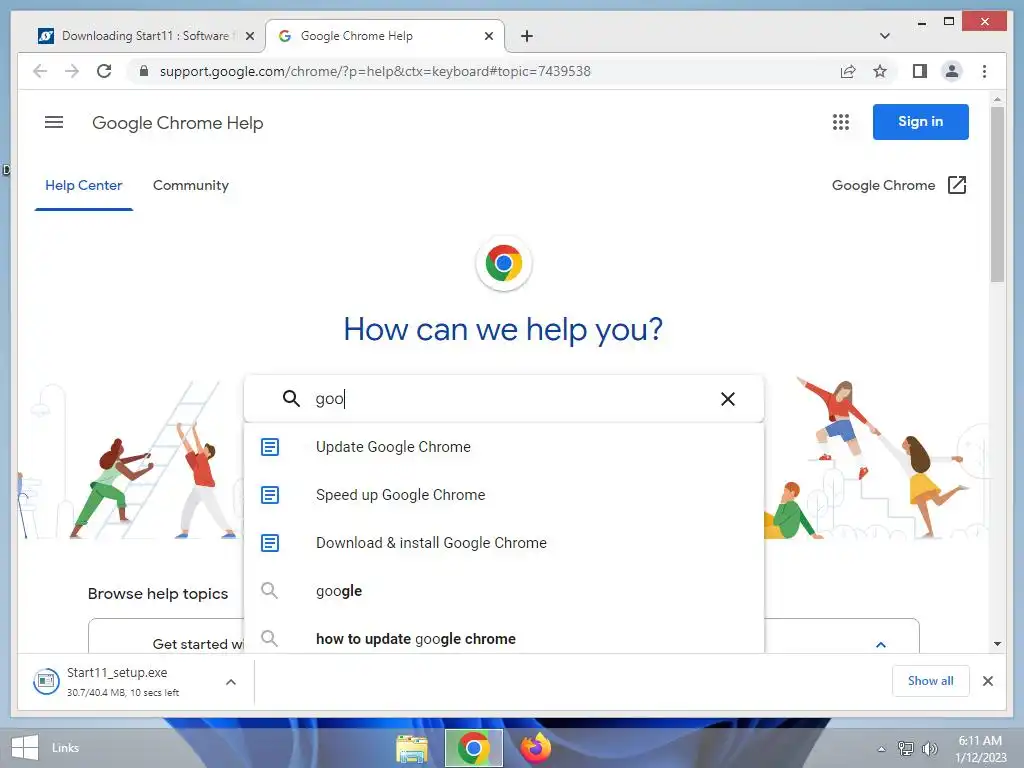
Task: Share this page icon
Action: [x=848, y=71]
